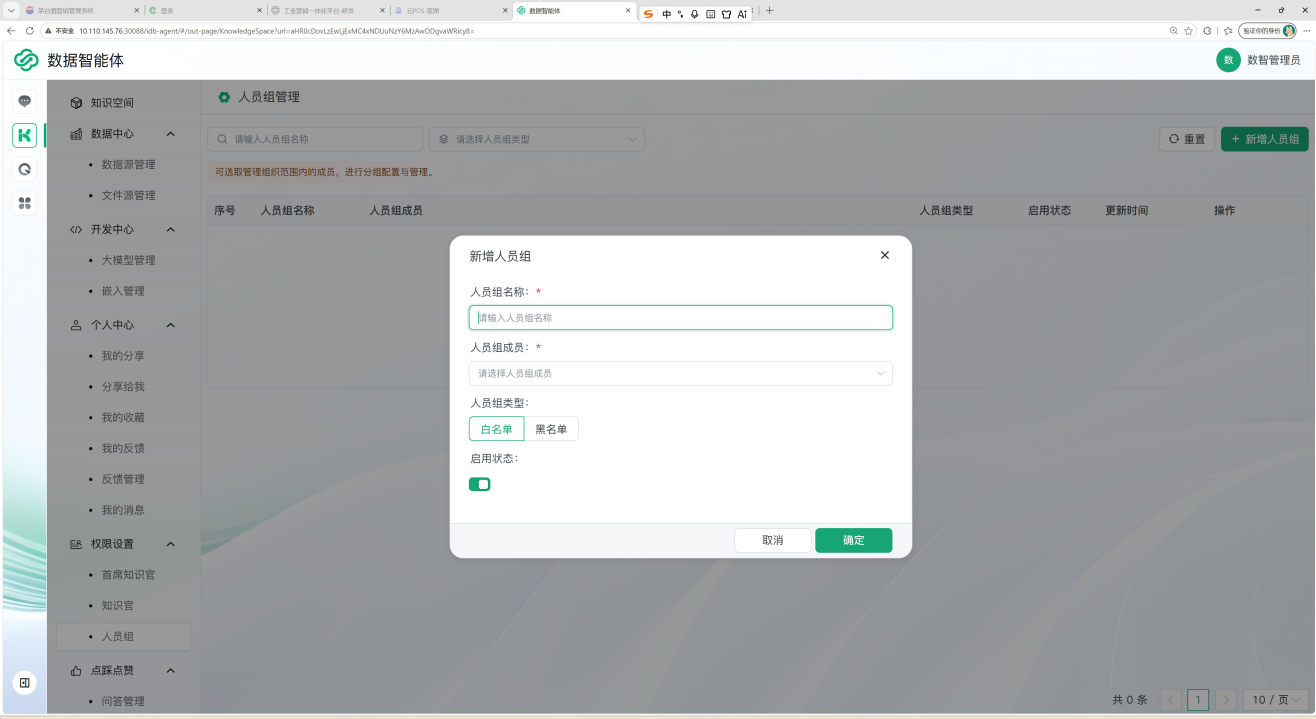Click the 数据智能体 logo icon

[26, 60]
